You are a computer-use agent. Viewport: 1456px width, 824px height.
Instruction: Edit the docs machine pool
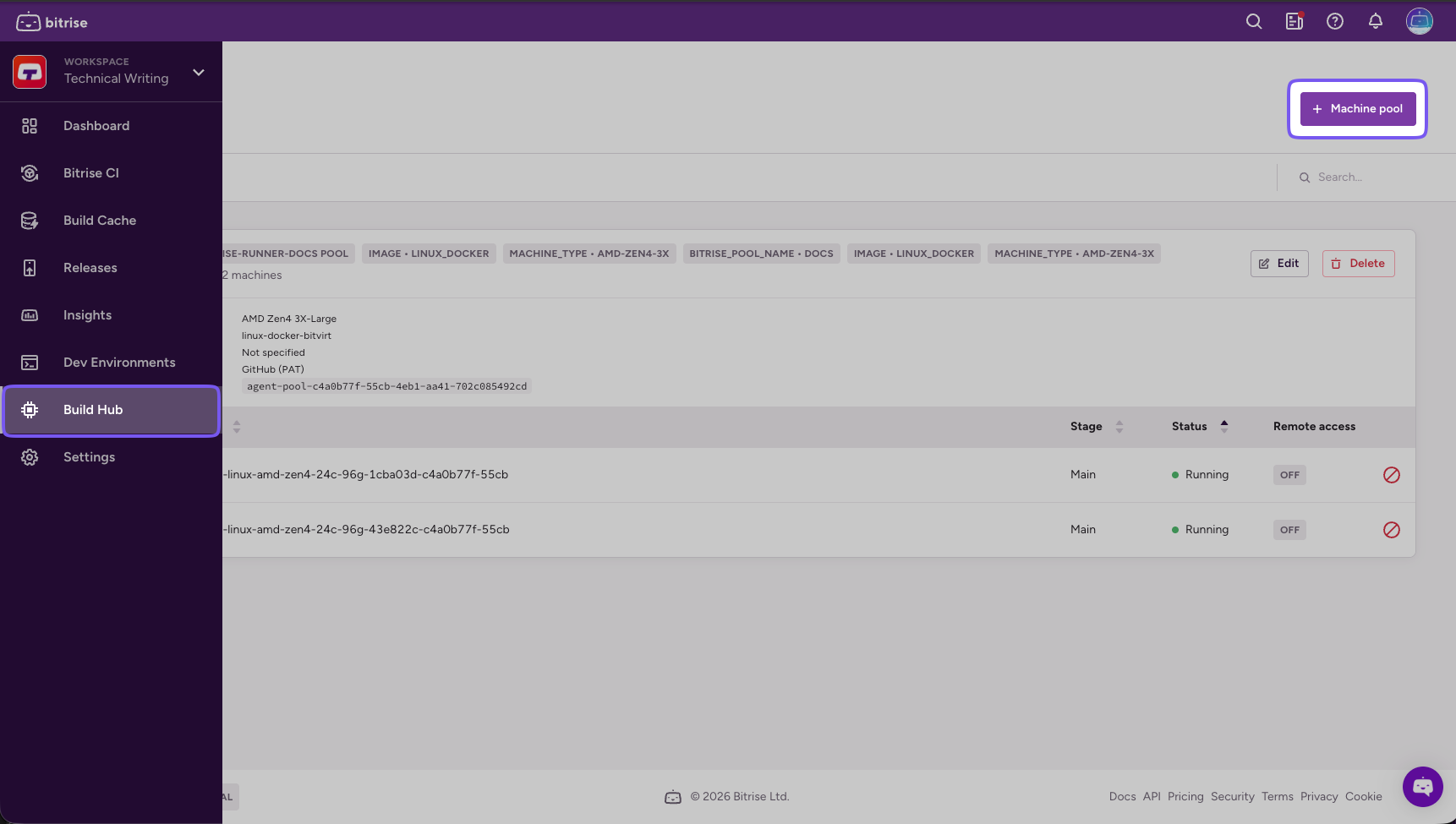[x=1279, y=264]
